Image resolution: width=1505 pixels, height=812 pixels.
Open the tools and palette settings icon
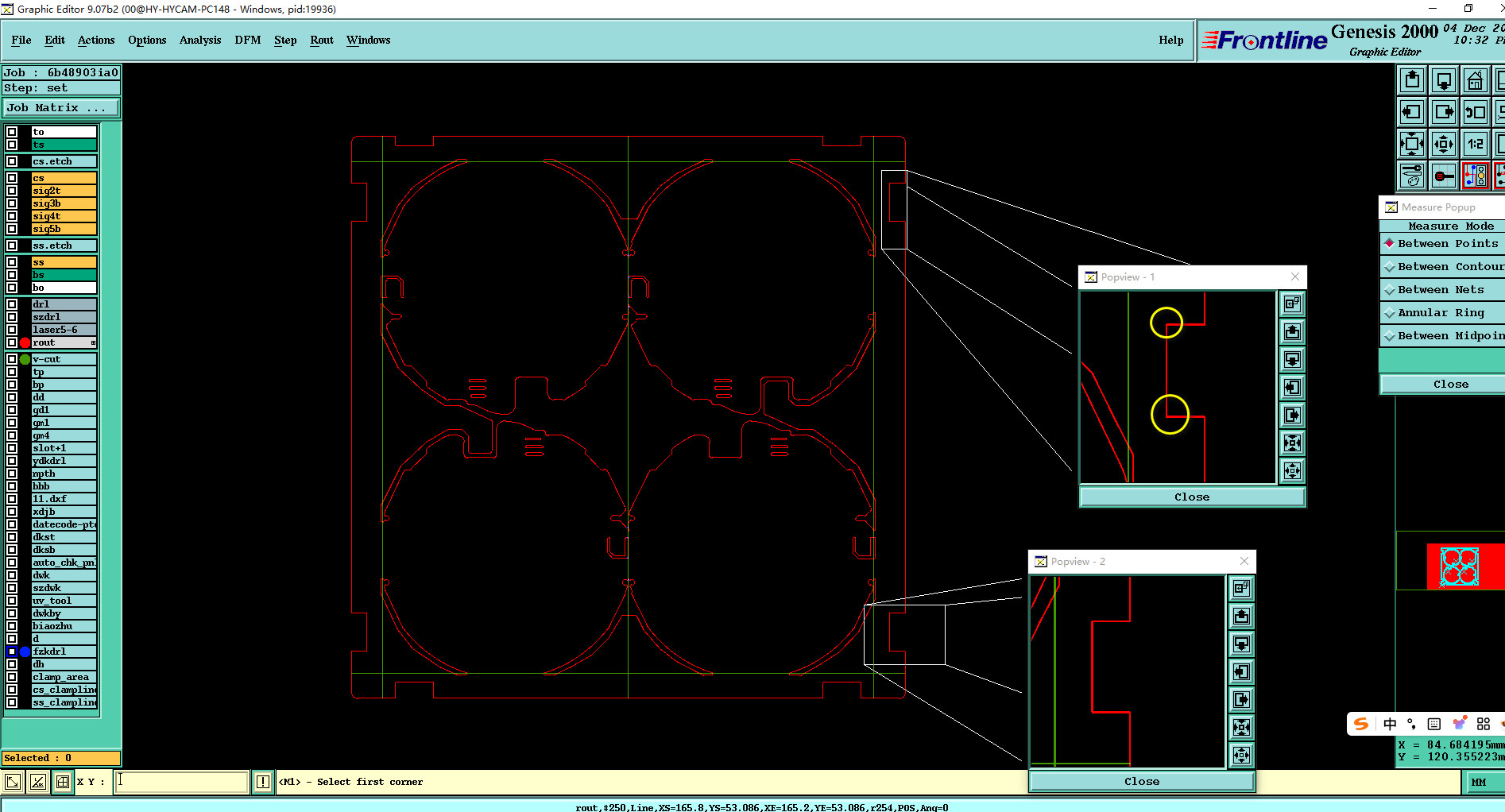[x=1412, y=176]
